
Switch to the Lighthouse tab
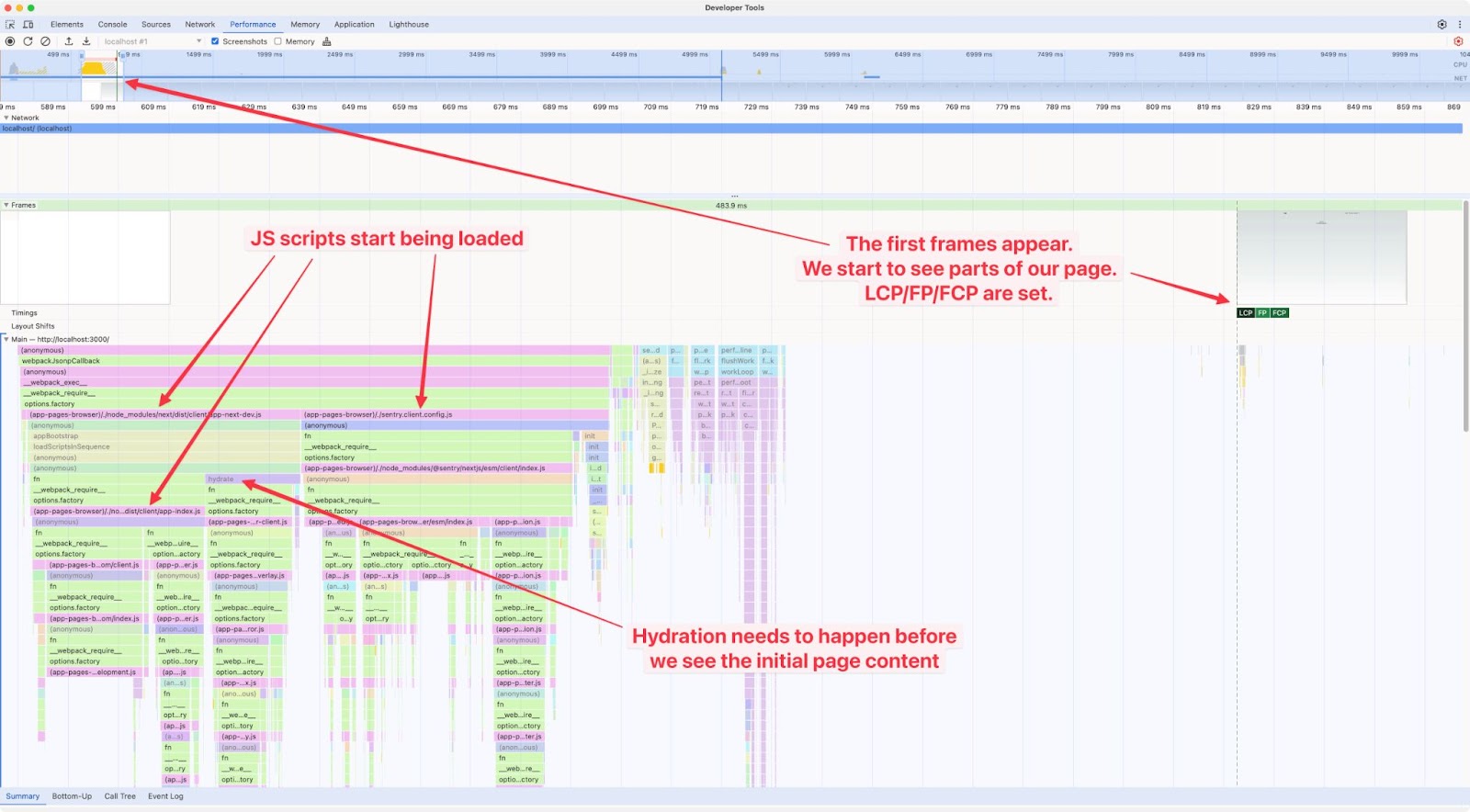click(409, 25)
